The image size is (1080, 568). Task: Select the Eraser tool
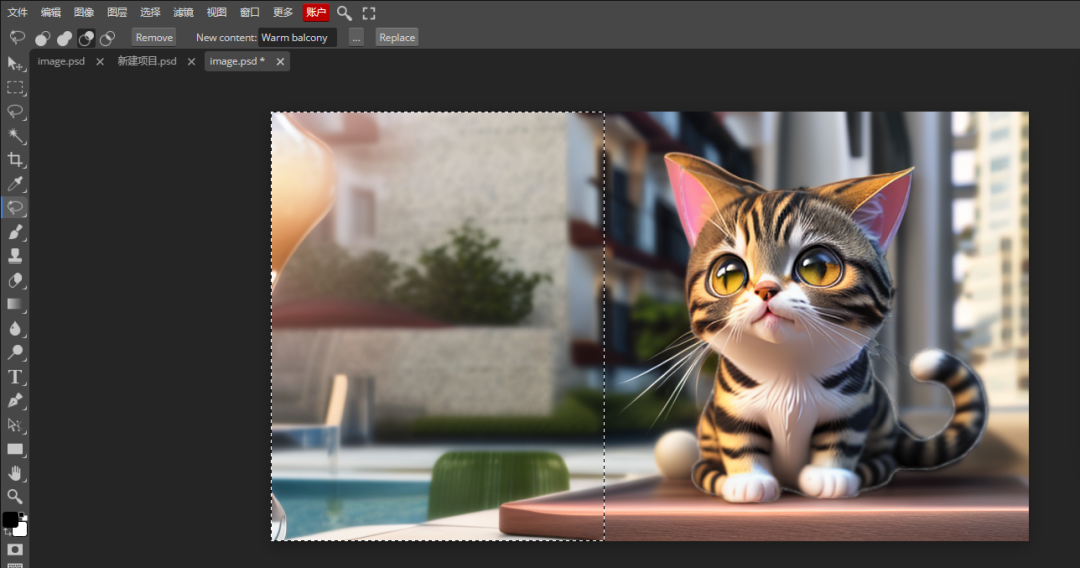point(14,280)
